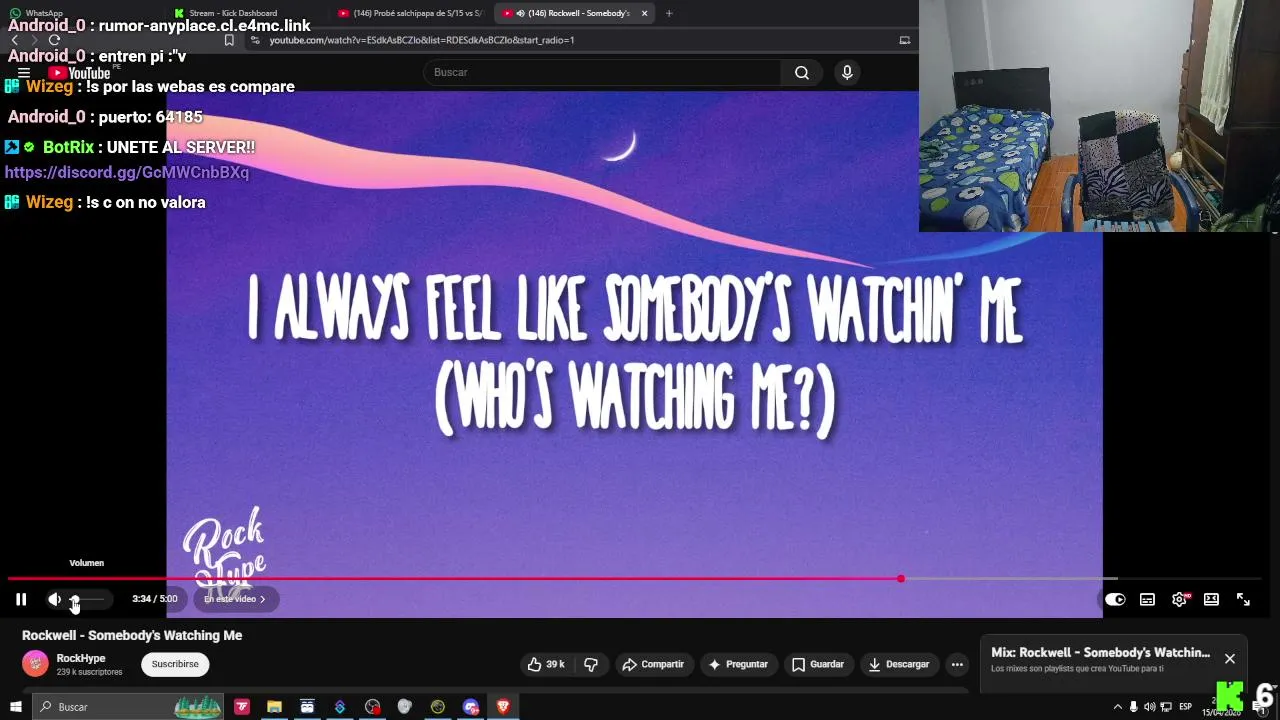
Task: Go to the YouTube home logo
Action: (x=80, y=73)
